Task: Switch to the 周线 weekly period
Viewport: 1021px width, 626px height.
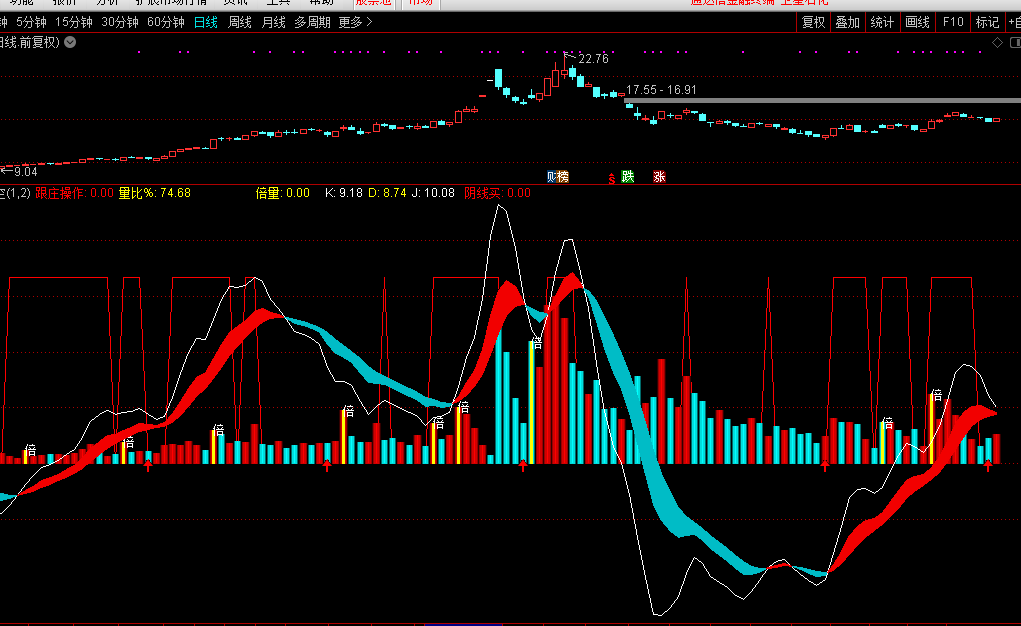Action: point(240,22)
